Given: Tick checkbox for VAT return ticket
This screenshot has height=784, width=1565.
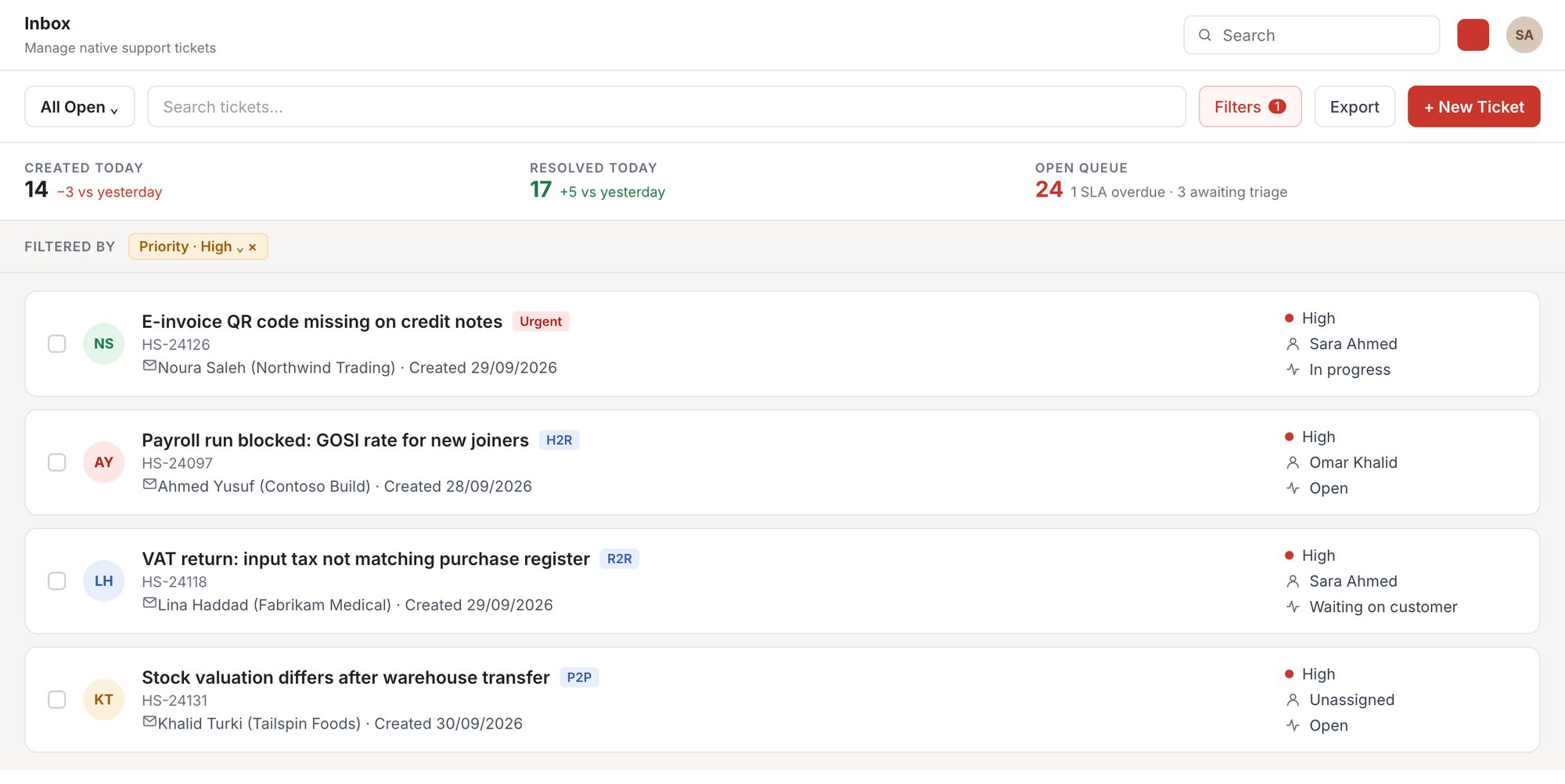Looking at the screenshot, I should tap(57, 581).
